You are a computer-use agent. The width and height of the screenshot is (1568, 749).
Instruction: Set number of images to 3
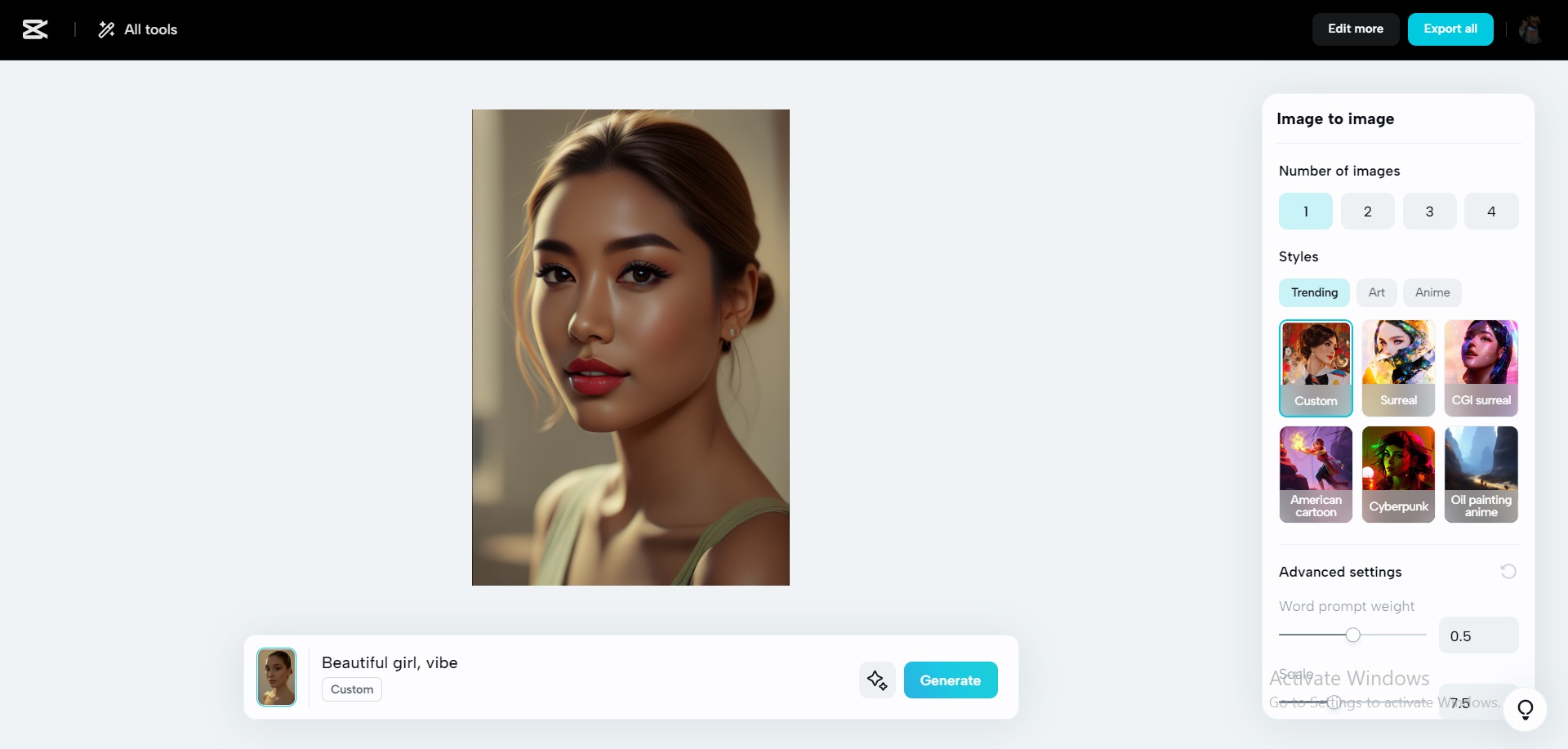(1430, 212)
